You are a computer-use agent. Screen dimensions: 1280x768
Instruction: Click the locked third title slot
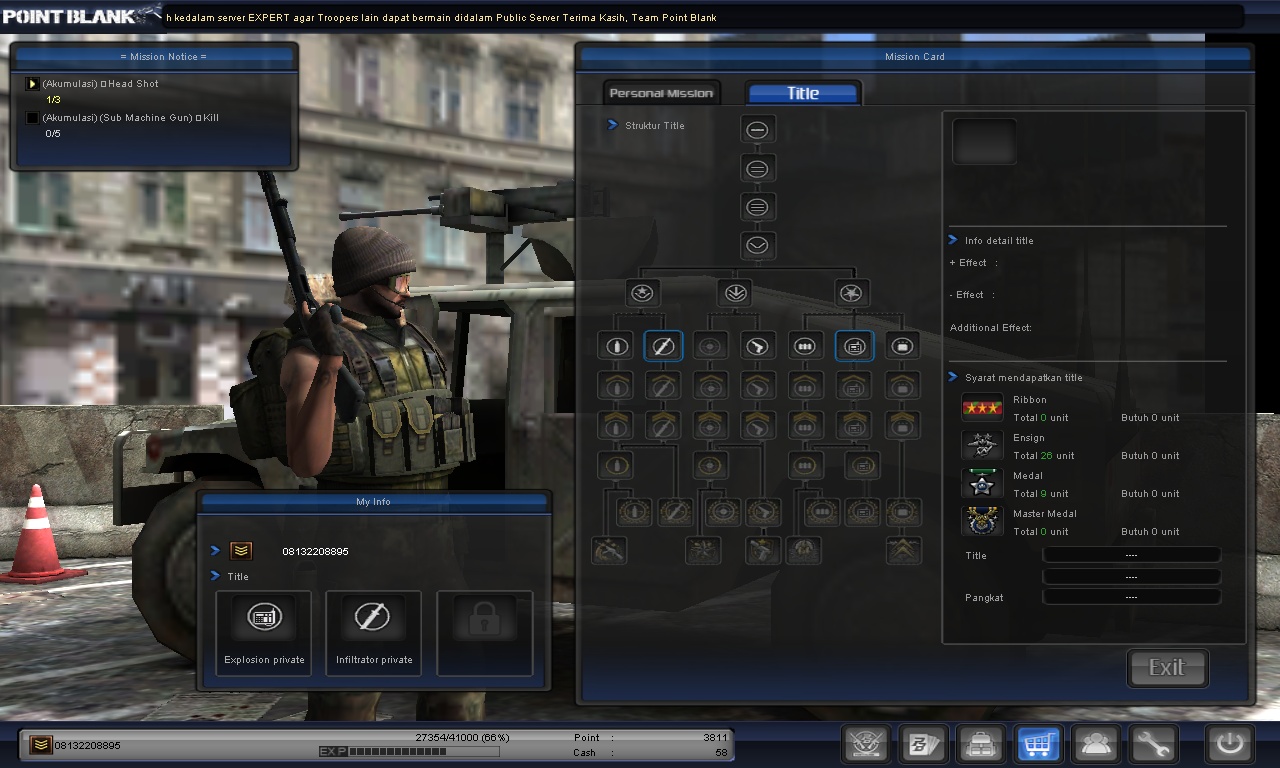485,633
